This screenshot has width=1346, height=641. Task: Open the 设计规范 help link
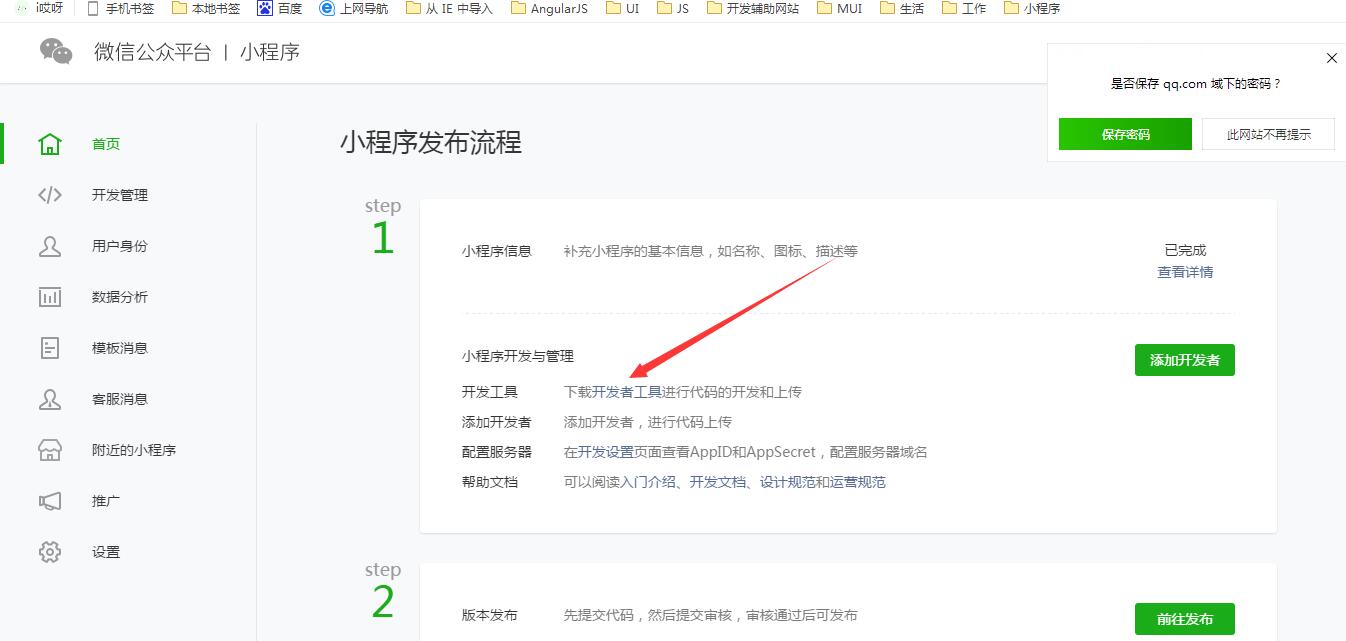pos(788,482)
